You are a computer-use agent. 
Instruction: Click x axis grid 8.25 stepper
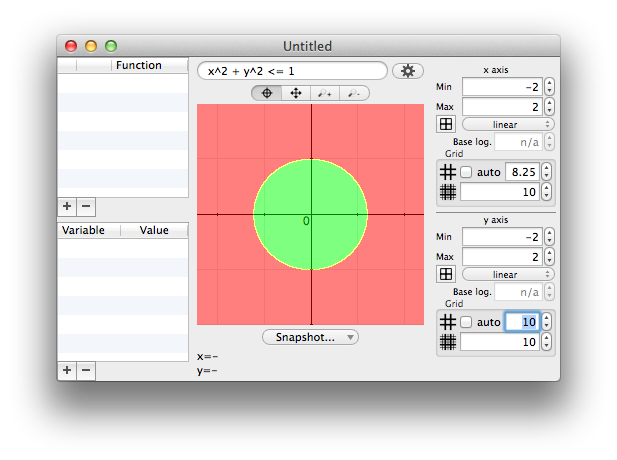click(x=546, y=172)
